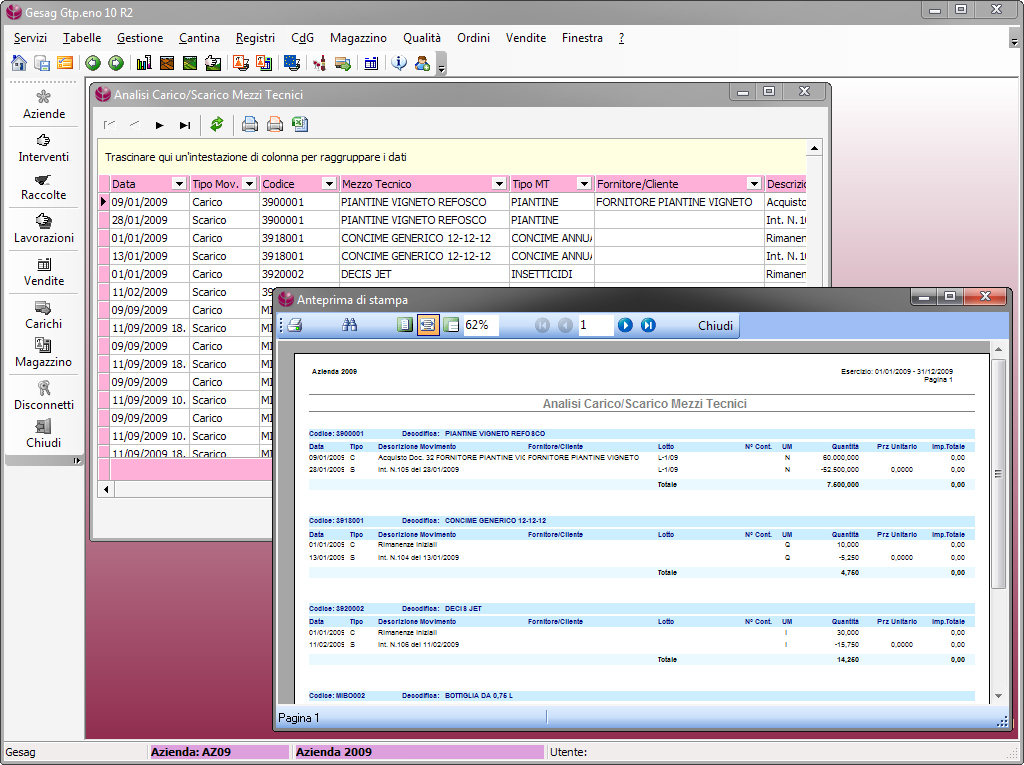Open the Fornitore/Cliente column filter dropdown
Viewport: 1024px width, 765px height.
tap(753, 184)
